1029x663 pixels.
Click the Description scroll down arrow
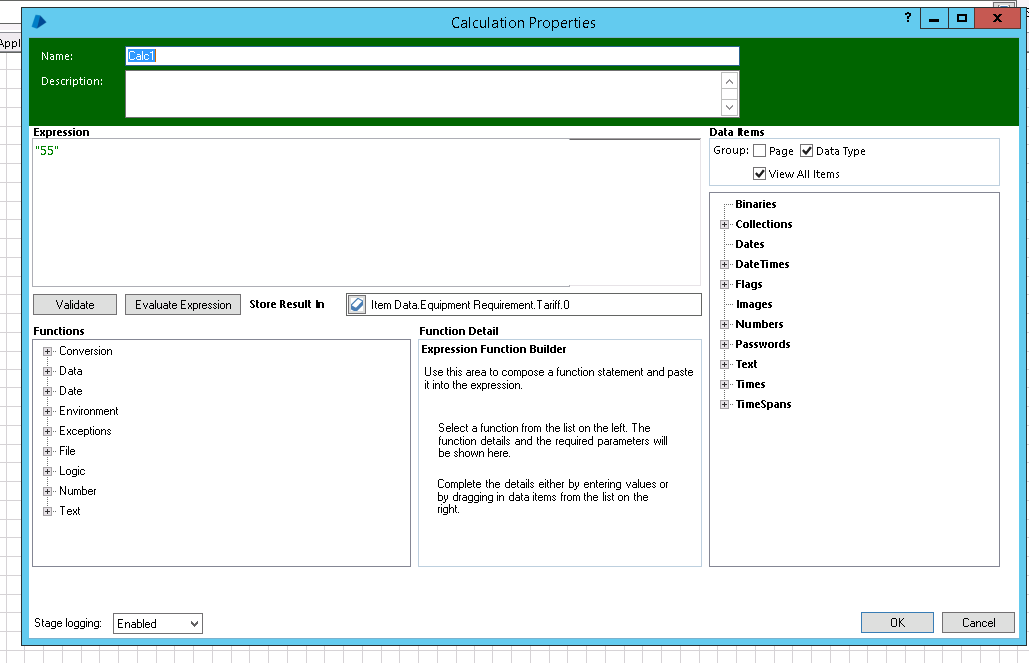pyautogui.click(x=729, y=107)
